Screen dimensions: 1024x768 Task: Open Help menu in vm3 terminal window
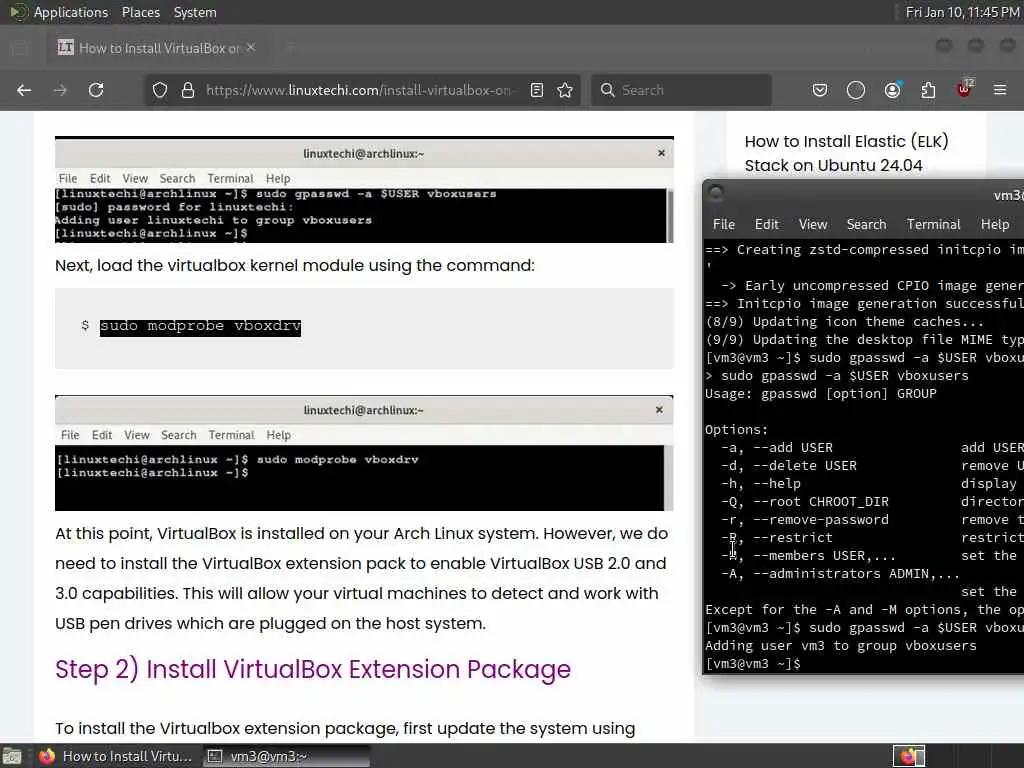995,224
